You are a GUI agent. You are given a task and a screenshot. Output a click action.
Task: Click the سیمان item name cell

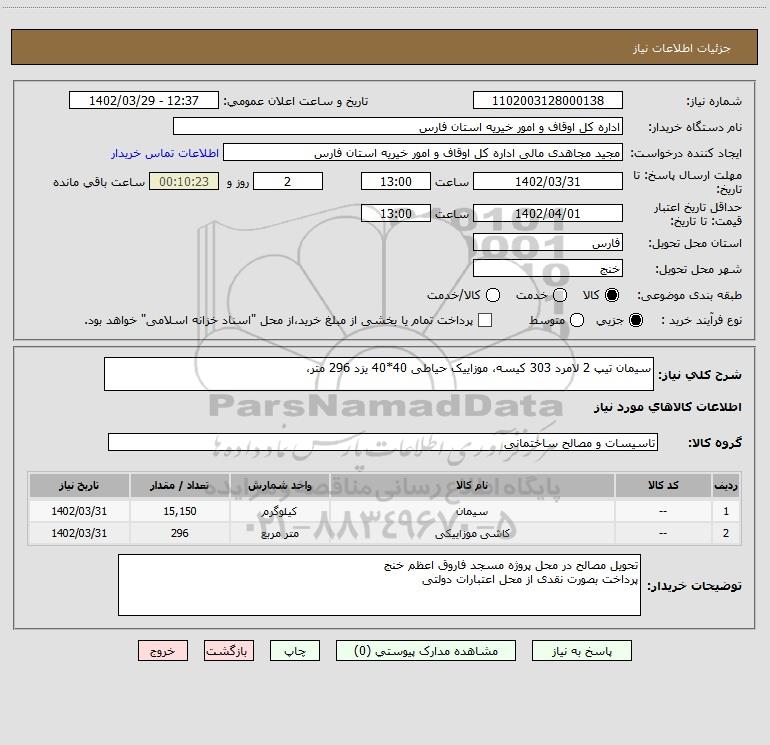[472, 511]
